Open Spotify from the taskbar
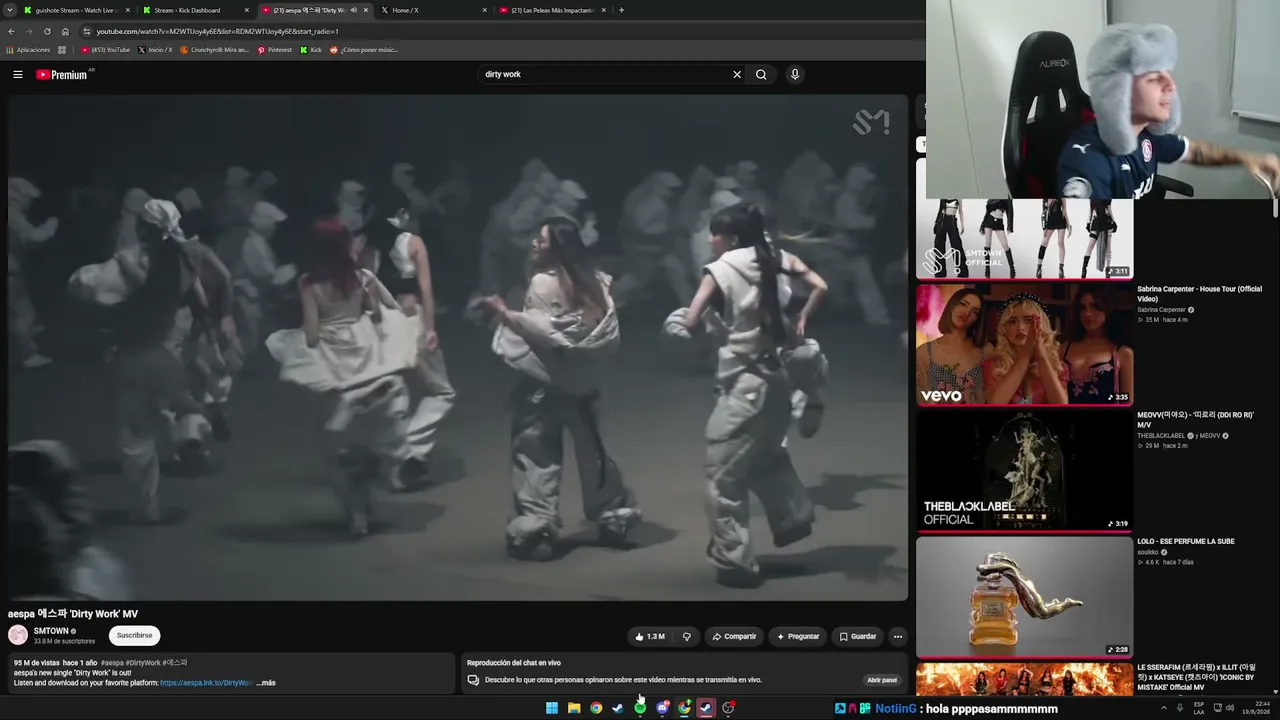This screenshot has height=720, width=1280. pyautogui.click(x=640, y=708)
